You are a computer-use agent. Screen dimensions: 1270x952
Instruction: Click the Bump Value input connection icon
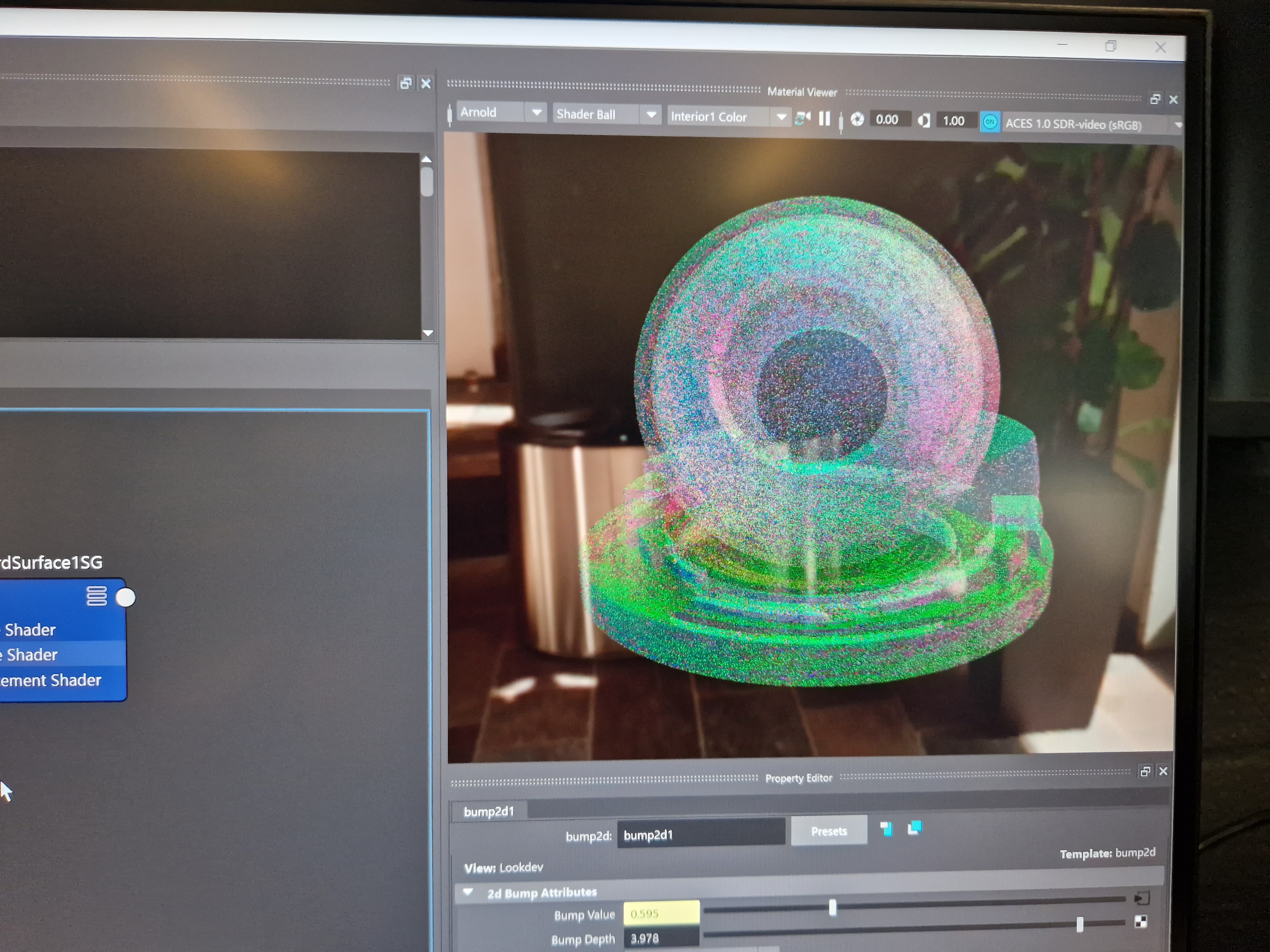coord(1141,898)
